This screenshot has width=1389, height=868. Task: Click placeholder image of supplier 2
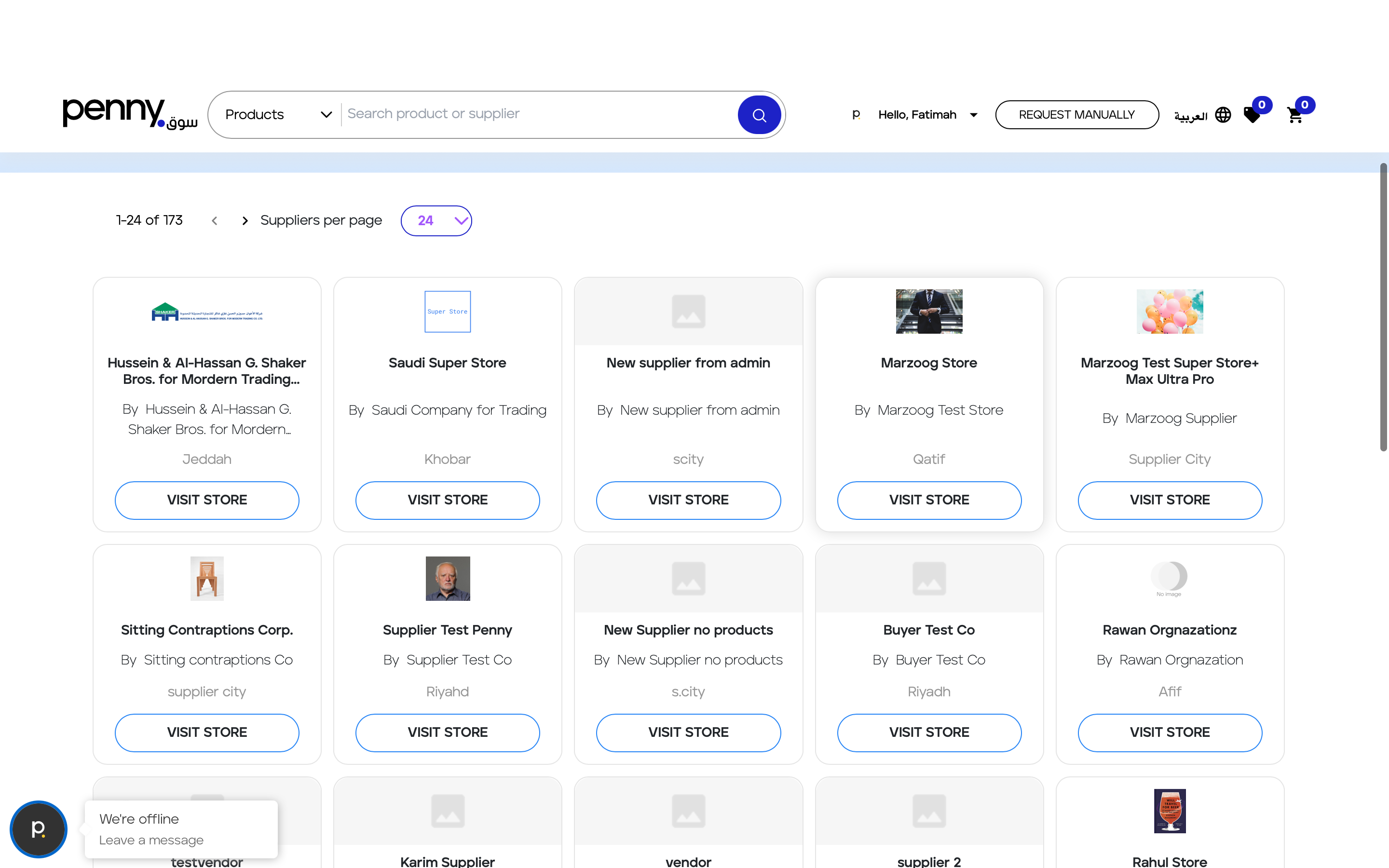[x=929, y=811]
